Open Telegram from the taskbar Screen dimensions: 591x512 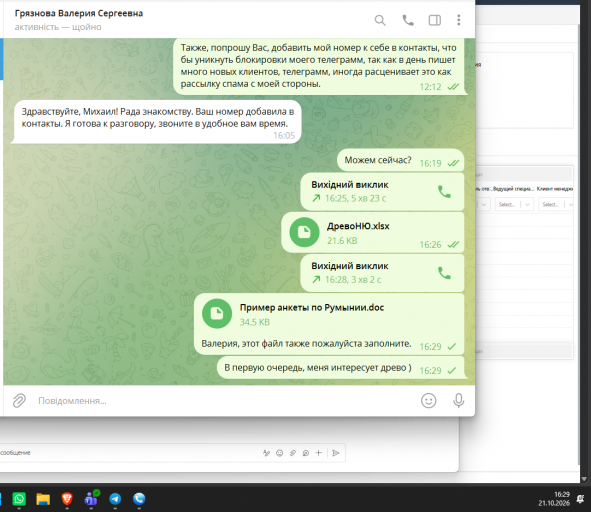coord(115,499)
